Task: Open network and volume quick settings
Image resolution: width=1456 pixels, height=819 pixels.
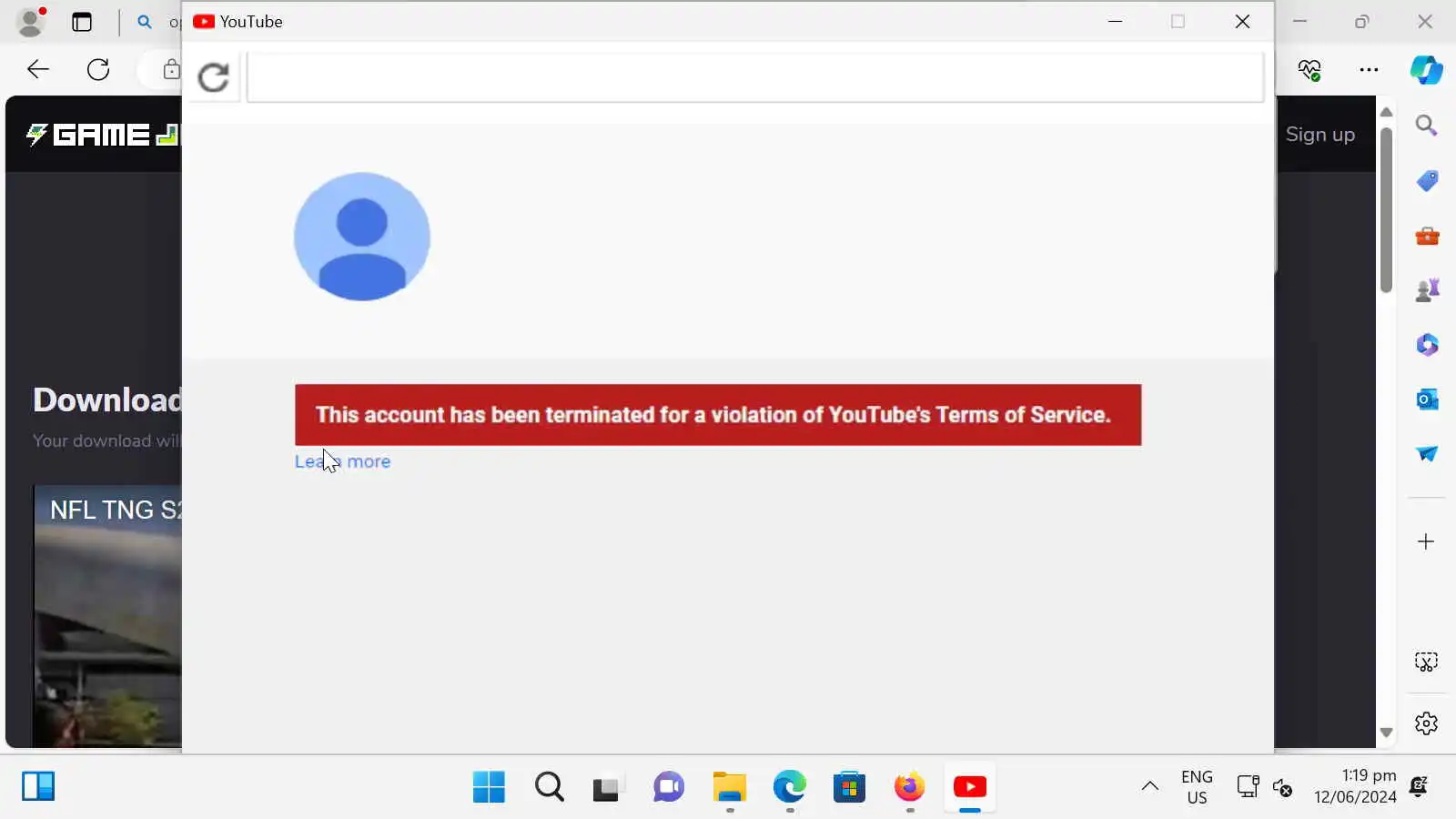Action: [1265, 787]
